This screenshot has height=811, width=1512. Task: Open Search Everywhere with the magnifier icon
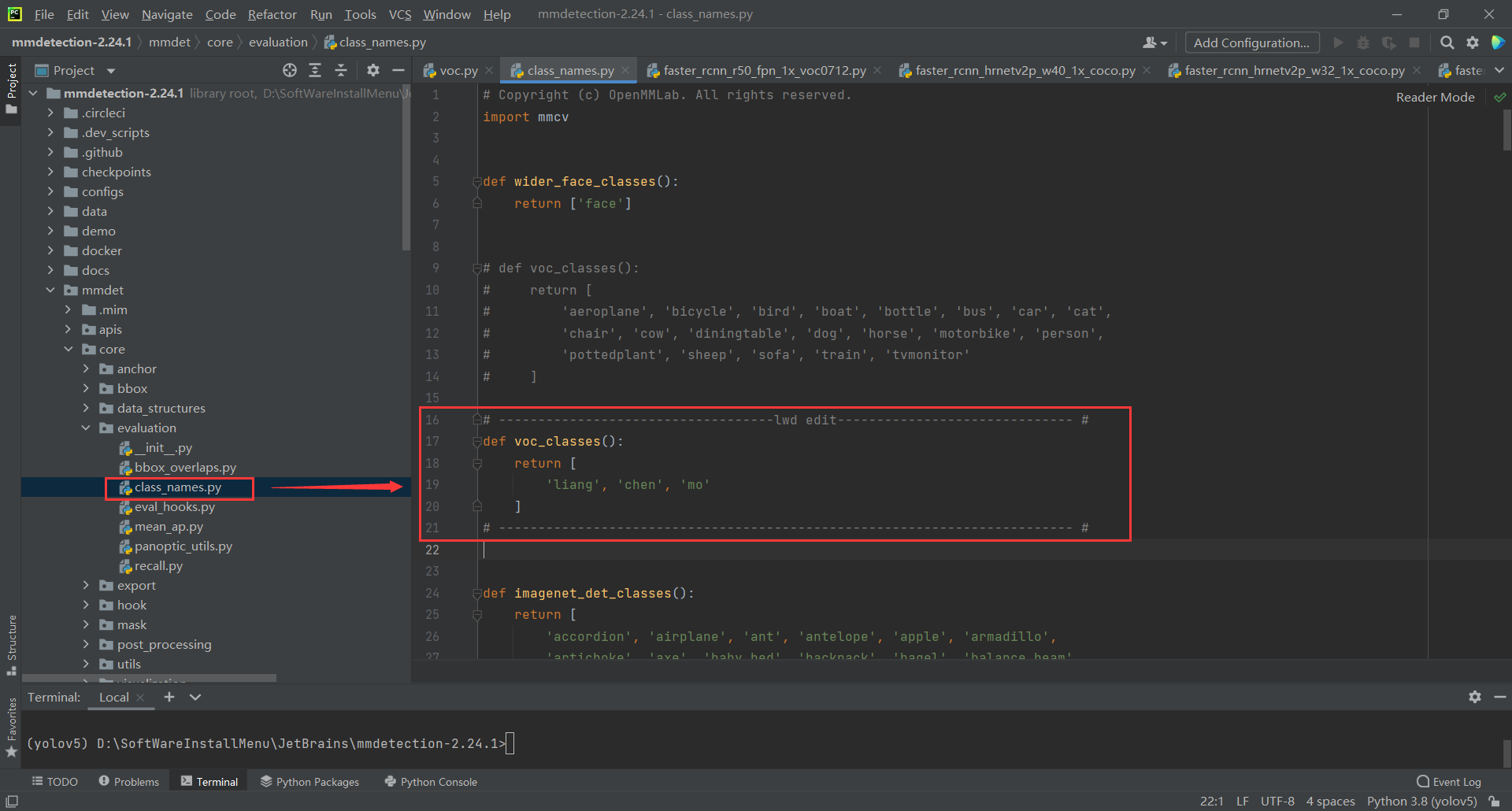pos(1447,42)
